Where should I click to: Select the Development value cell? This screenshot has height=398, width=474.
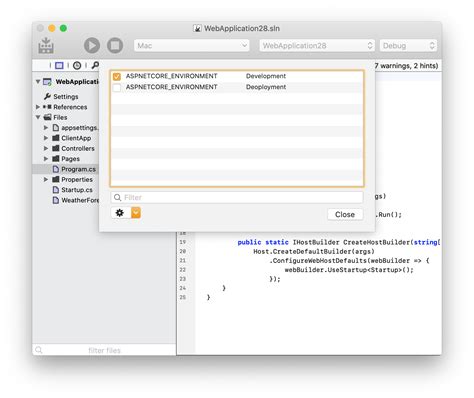pos(266,76)
